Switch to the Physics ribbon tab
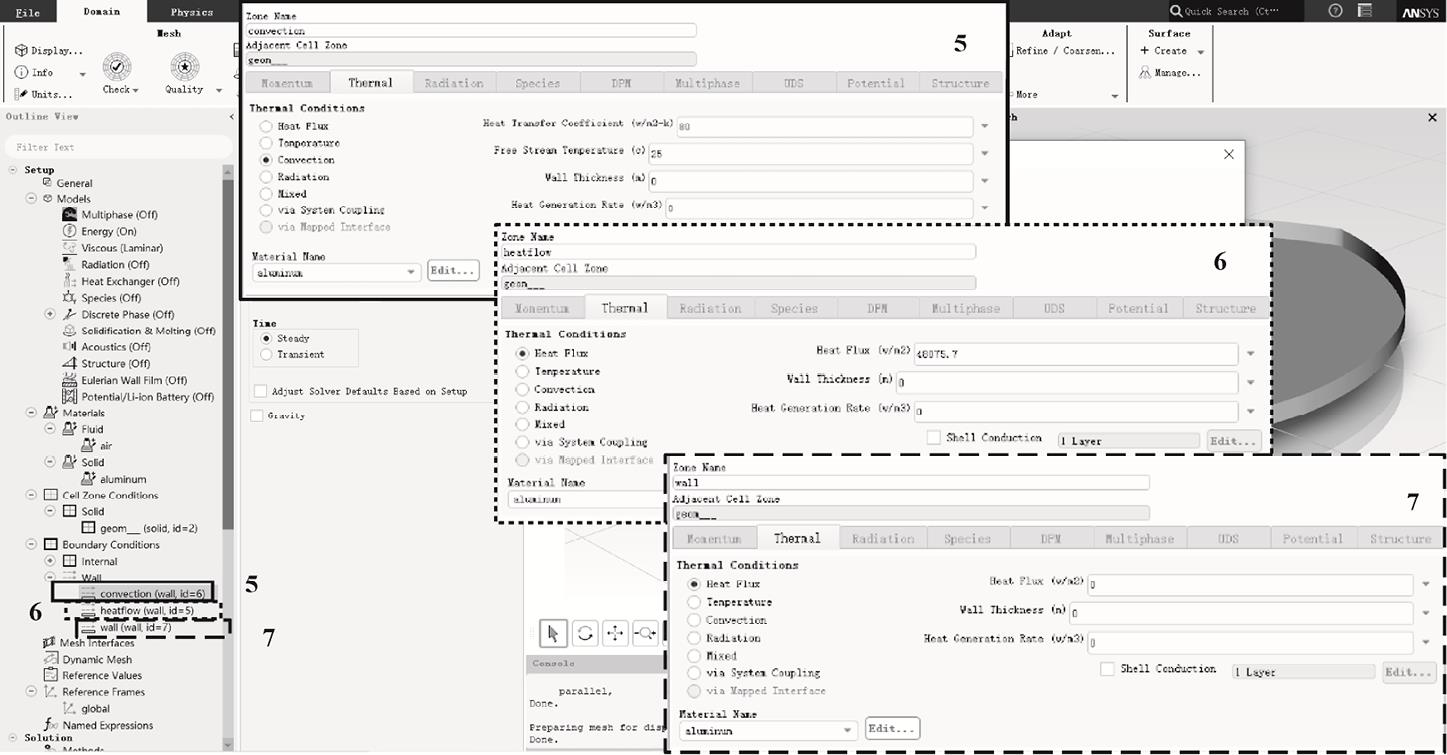The width and height of the screenshot is (1447, 755). coord(192,12)
